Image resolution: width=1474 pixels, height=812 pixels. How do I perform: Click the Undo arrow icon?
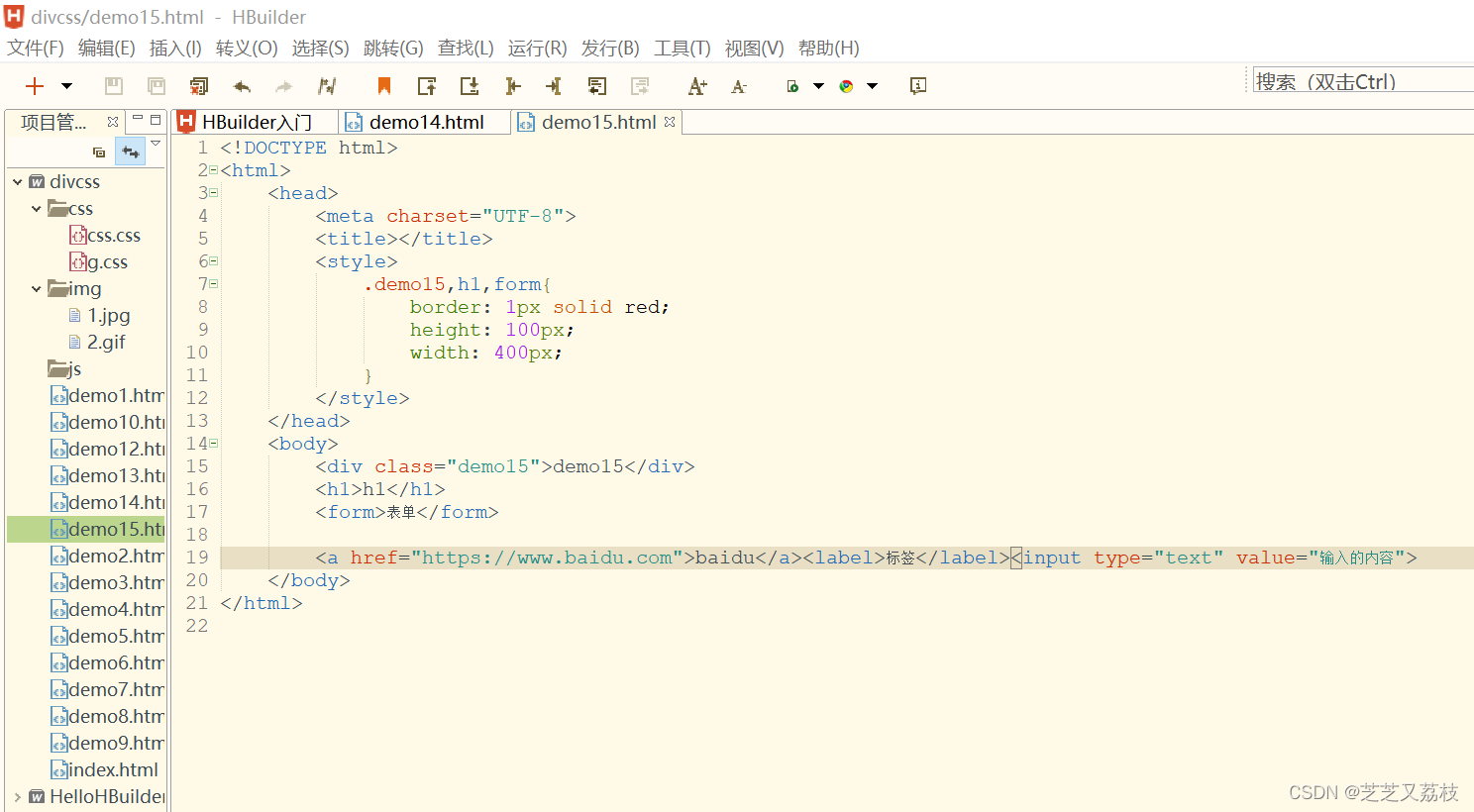tap(242, 86)
